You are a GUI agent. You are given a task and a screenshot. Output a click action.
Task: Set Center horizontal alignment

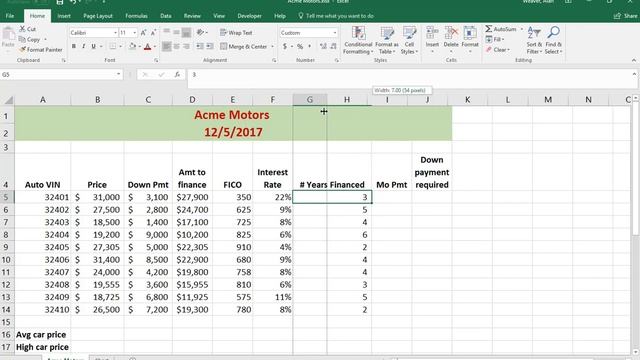tap(176, 47)
